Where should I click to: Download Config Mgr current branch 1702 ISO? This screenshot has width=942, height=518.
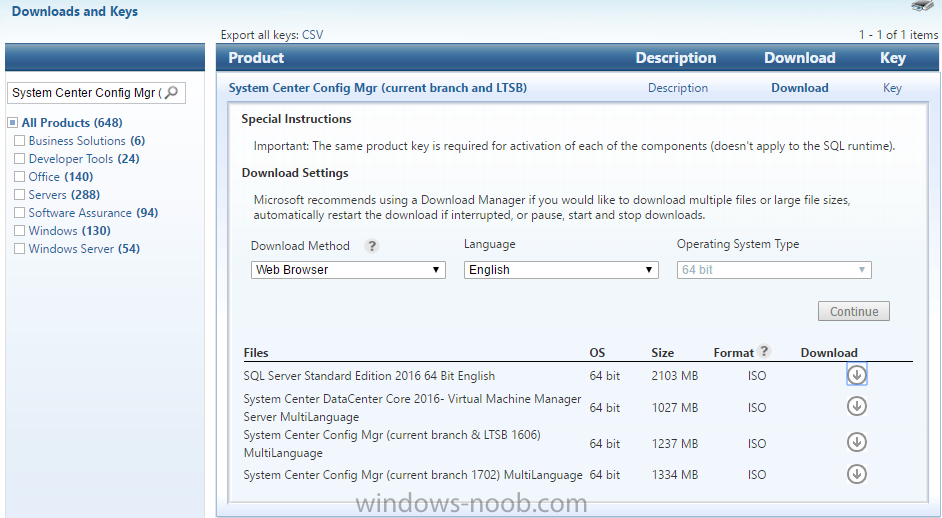tap(857, 474)
